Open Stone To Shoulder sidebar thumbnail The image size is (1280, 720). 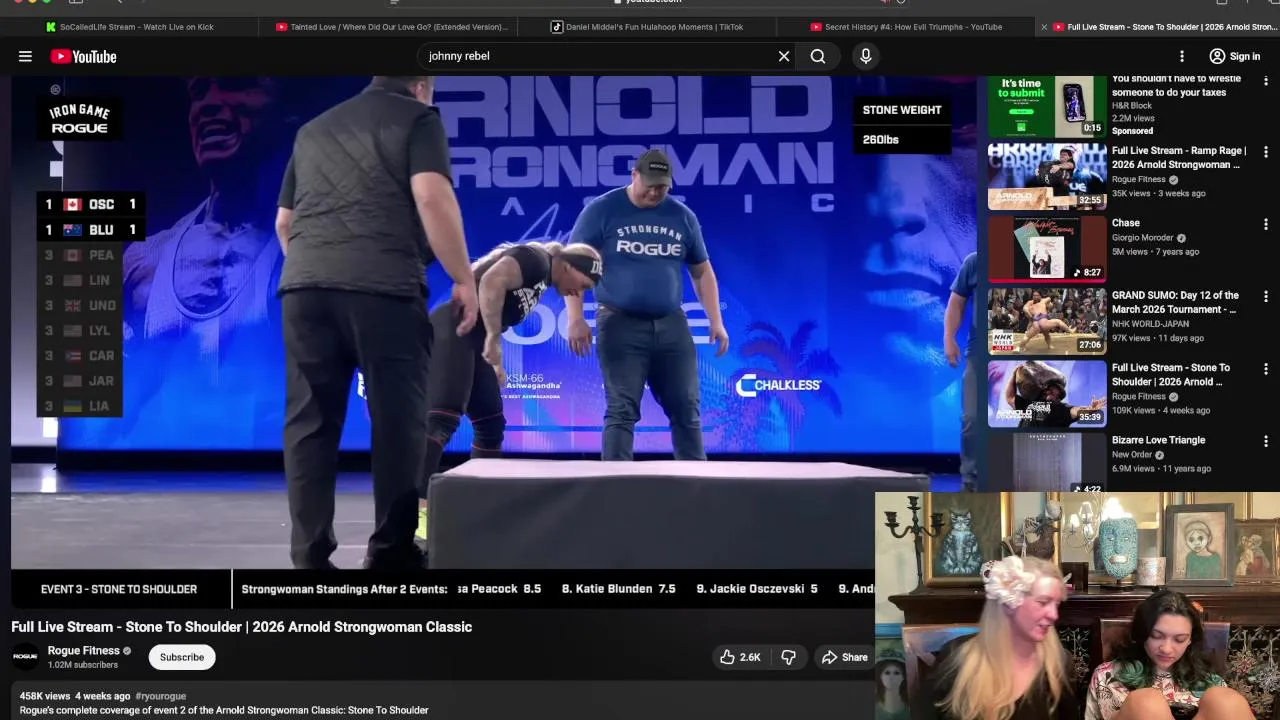coord(1047,394)
